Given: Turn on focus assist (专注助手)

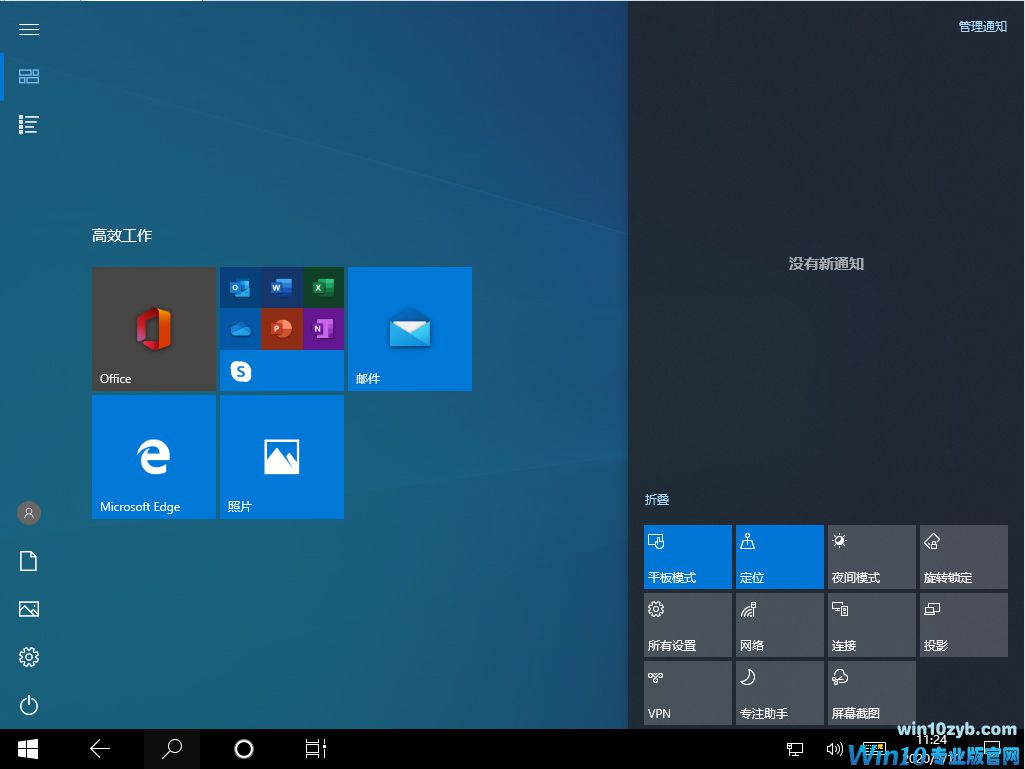Looking at the screenshot, I should click(x=780, y=693).
